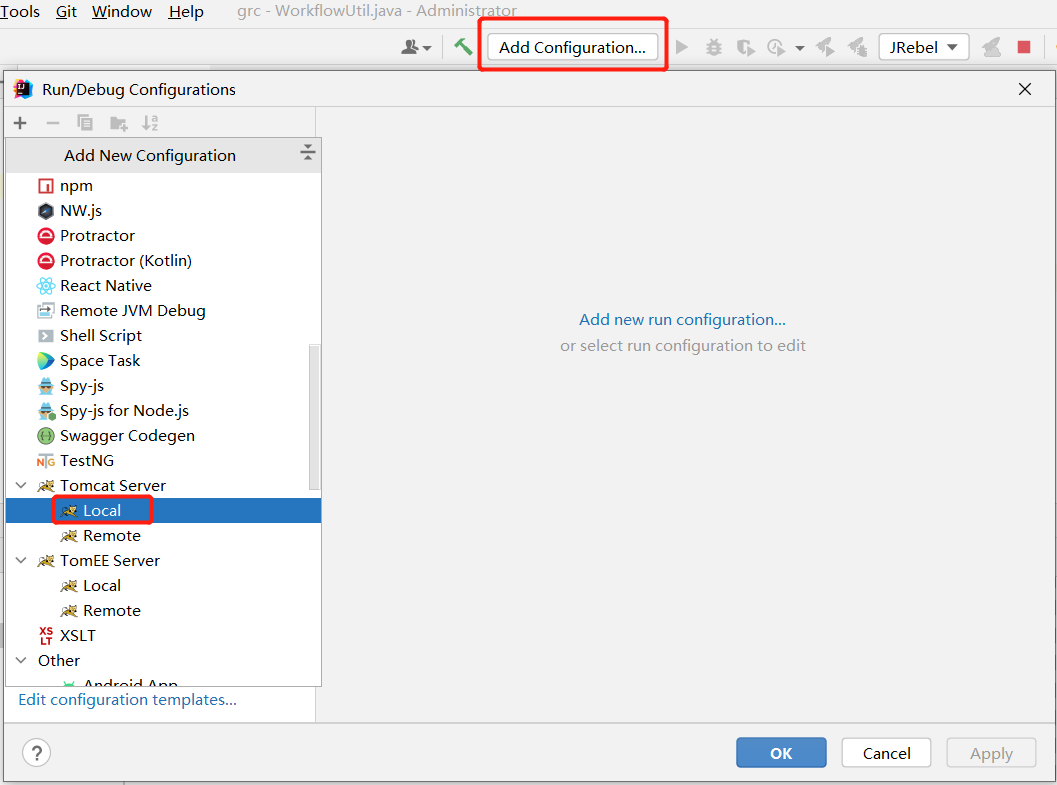1057x785 pixels.
Task: Click the Cancel button
Action: tap(886, 753)
